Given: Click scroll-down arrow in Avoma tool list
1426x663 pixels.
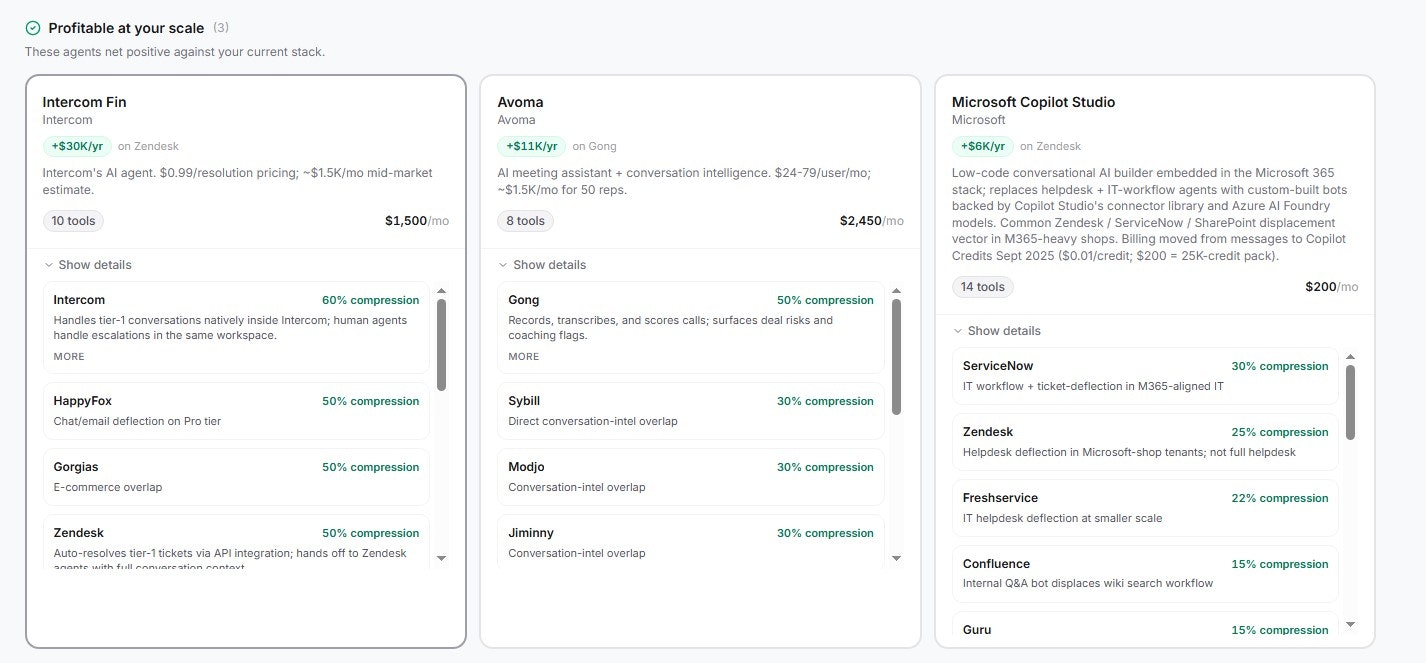Looking at the screenshot, I should (897, 558).
